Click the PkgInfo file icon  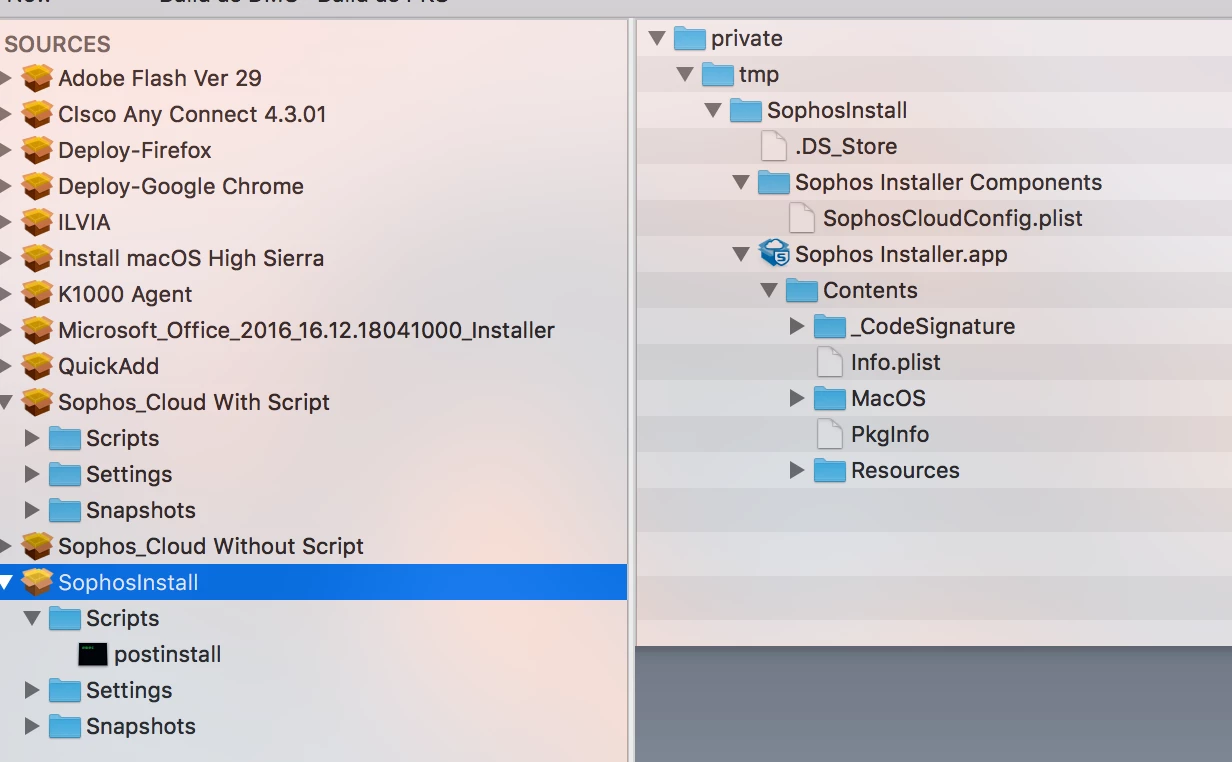tap(830, 434)
